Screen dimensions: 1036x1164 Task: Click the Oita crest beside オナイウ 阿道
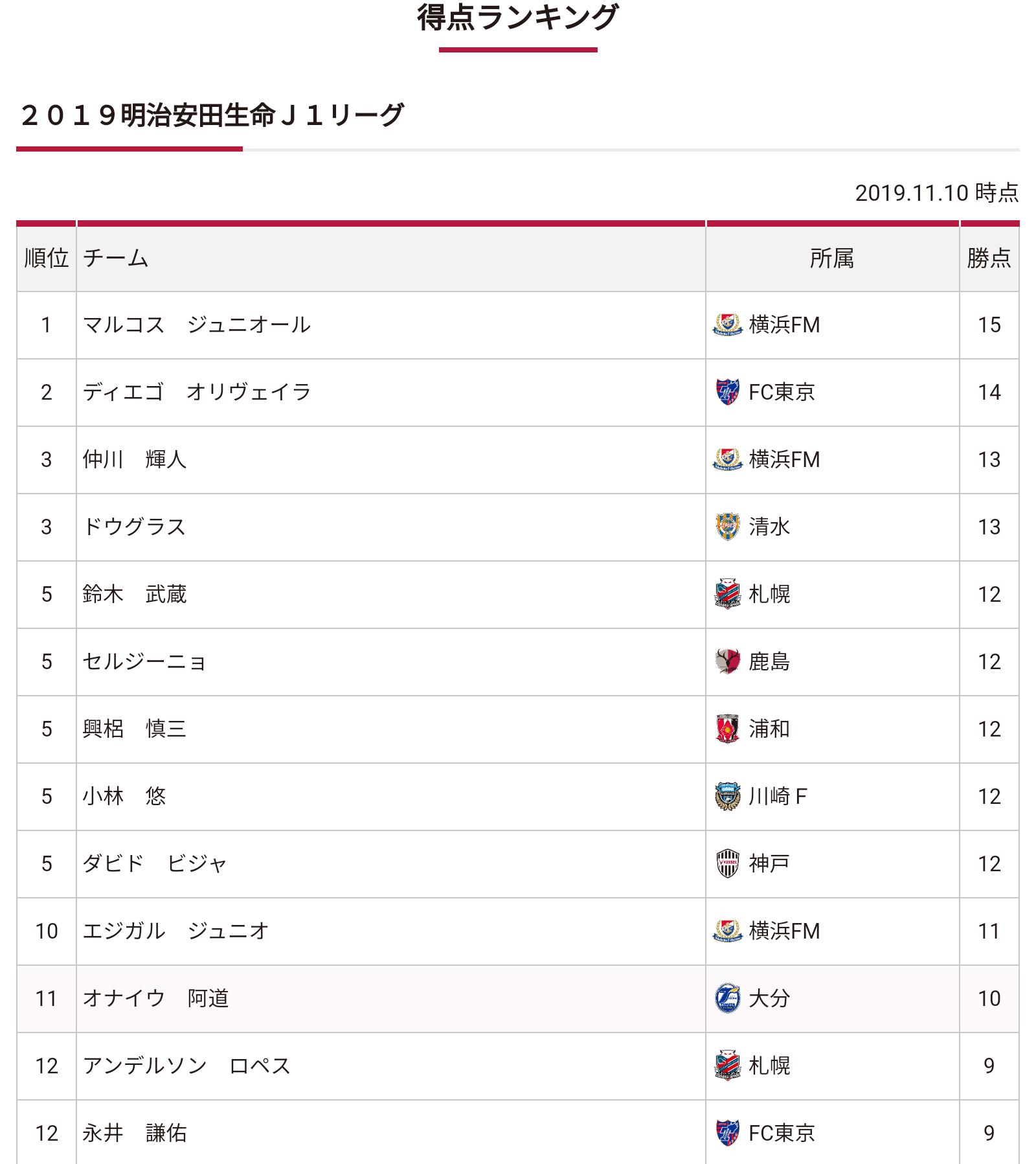pyautogui.click(x=727, y=998)
